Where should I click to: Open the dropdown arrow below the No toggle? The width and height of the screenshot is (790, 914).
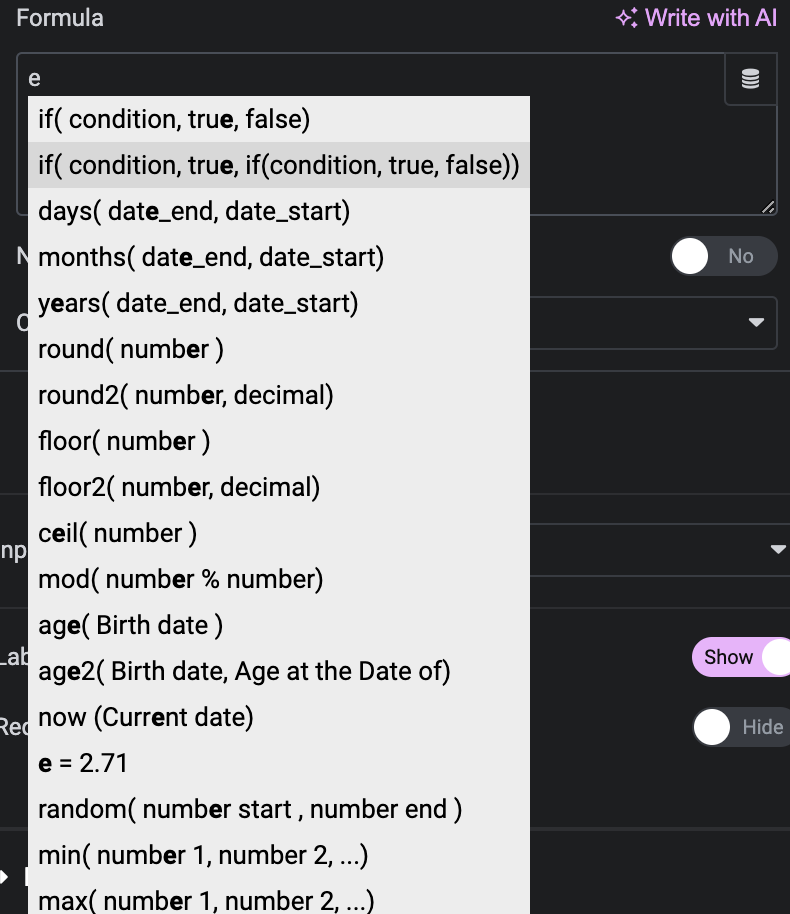pos(756,322)
